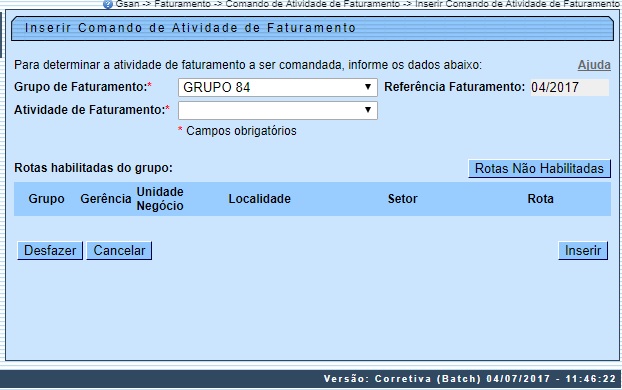
Task: Click the Inserir button
Action: click(x=583, y=251)
